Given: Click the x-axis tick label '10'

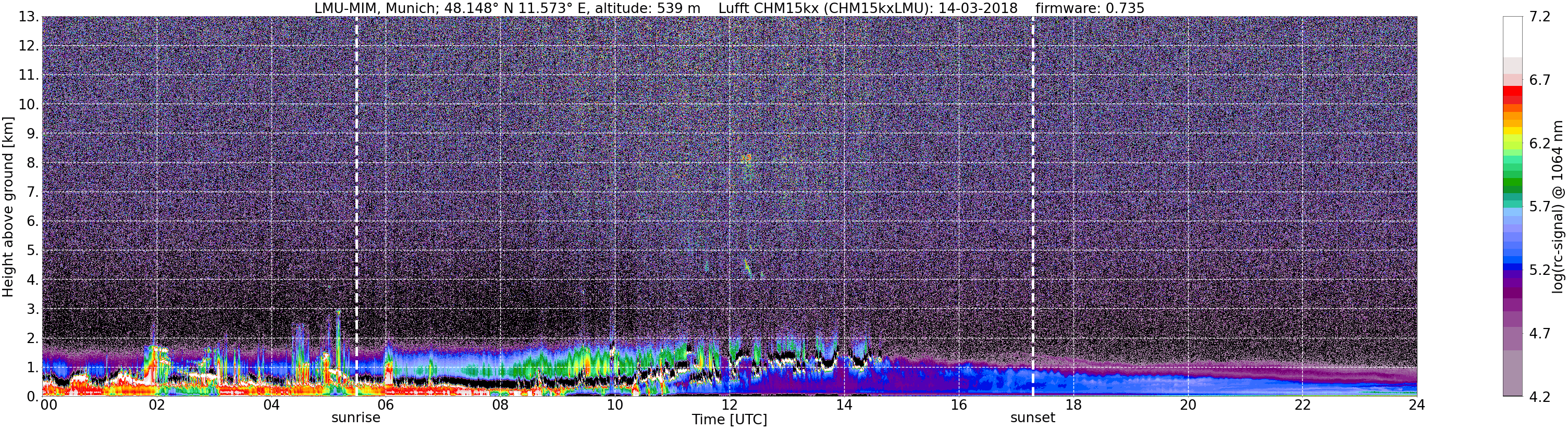Looking at the screenshot, I should 615,405.
